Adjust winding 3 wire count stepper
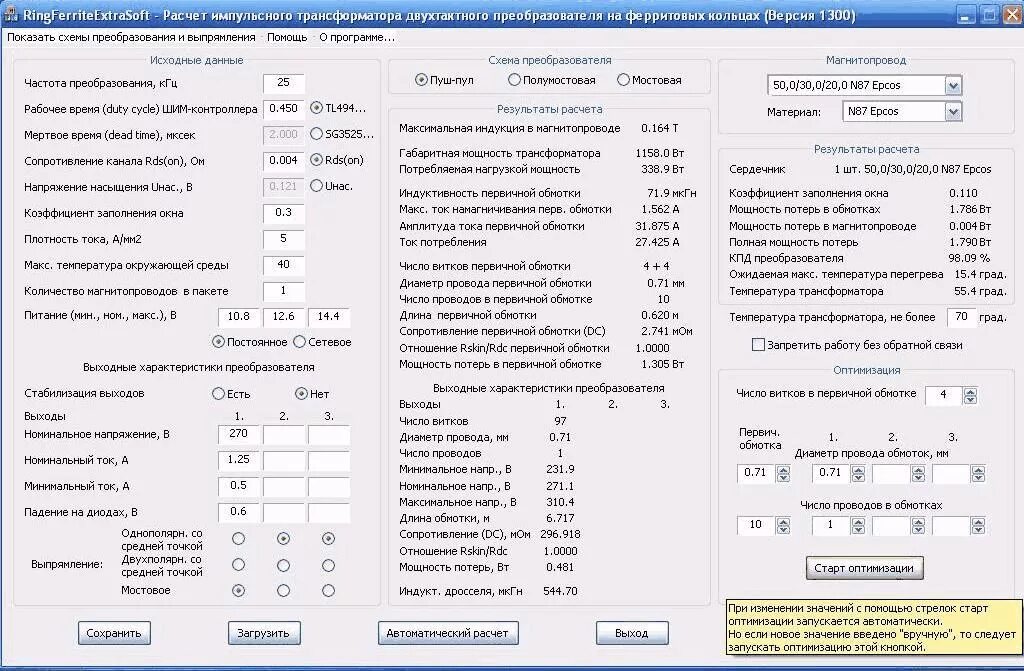The image size is (1024, 671). point(978,525)
